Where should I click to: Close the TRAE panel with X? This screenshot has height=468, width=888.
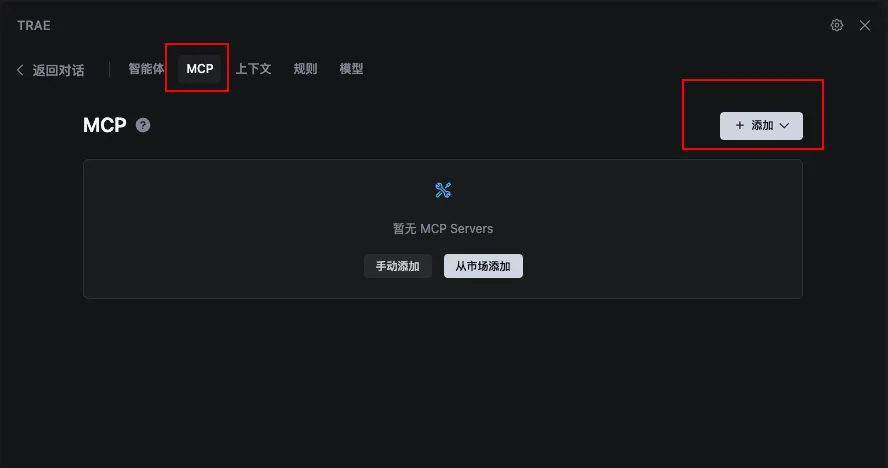coord(865,25)
